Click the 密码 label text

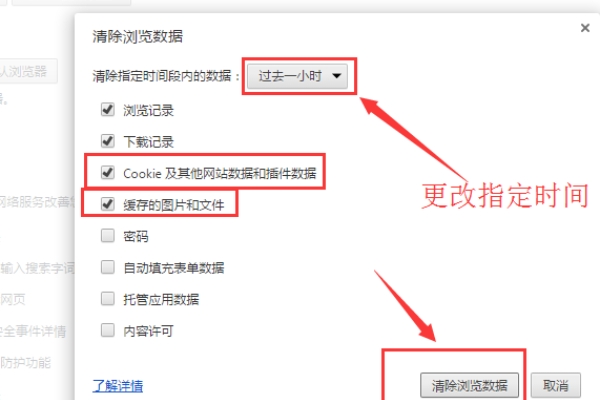[136, 236]
